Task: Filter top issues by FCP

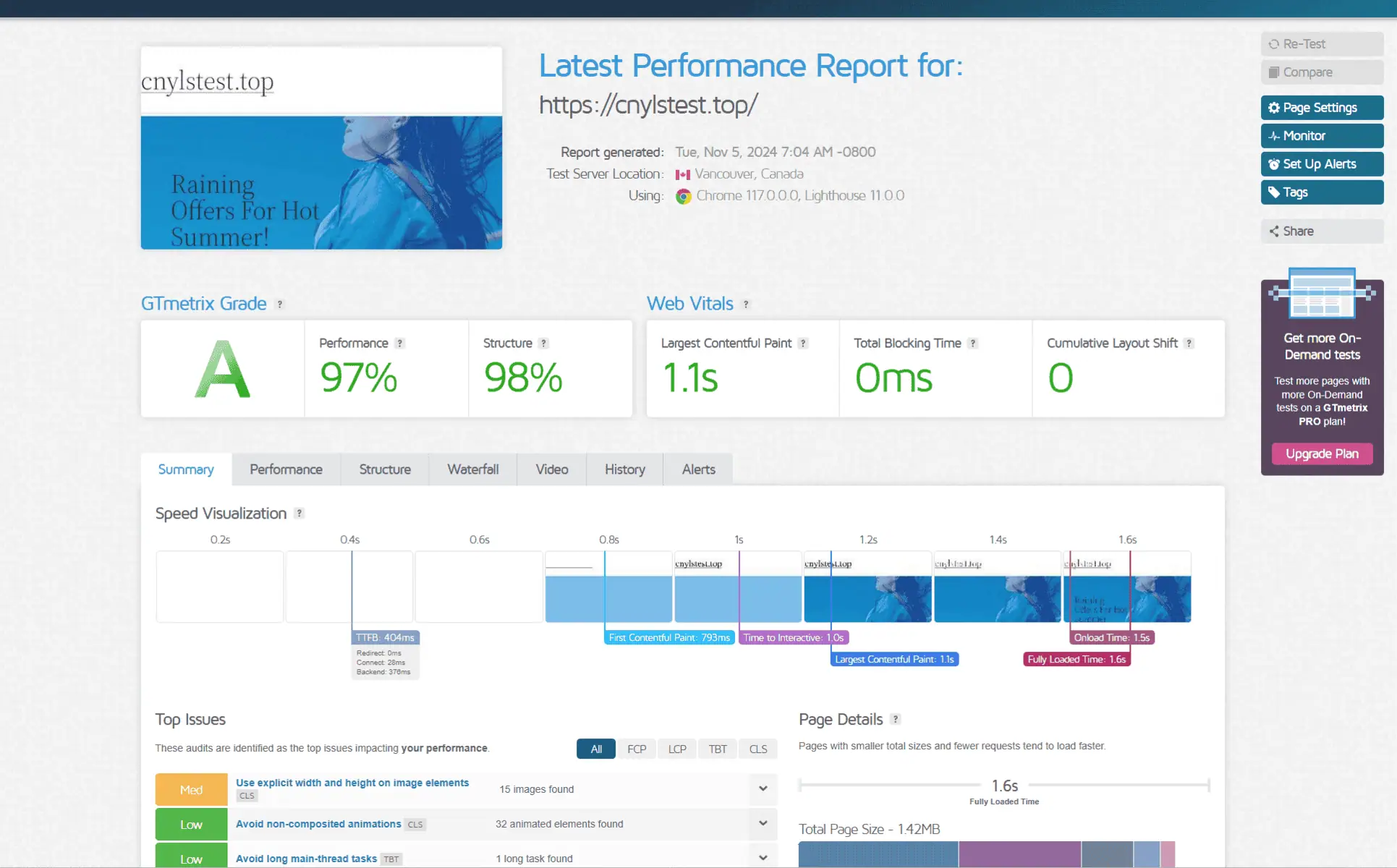Action: pyautogui.click(x=637, y=749)
